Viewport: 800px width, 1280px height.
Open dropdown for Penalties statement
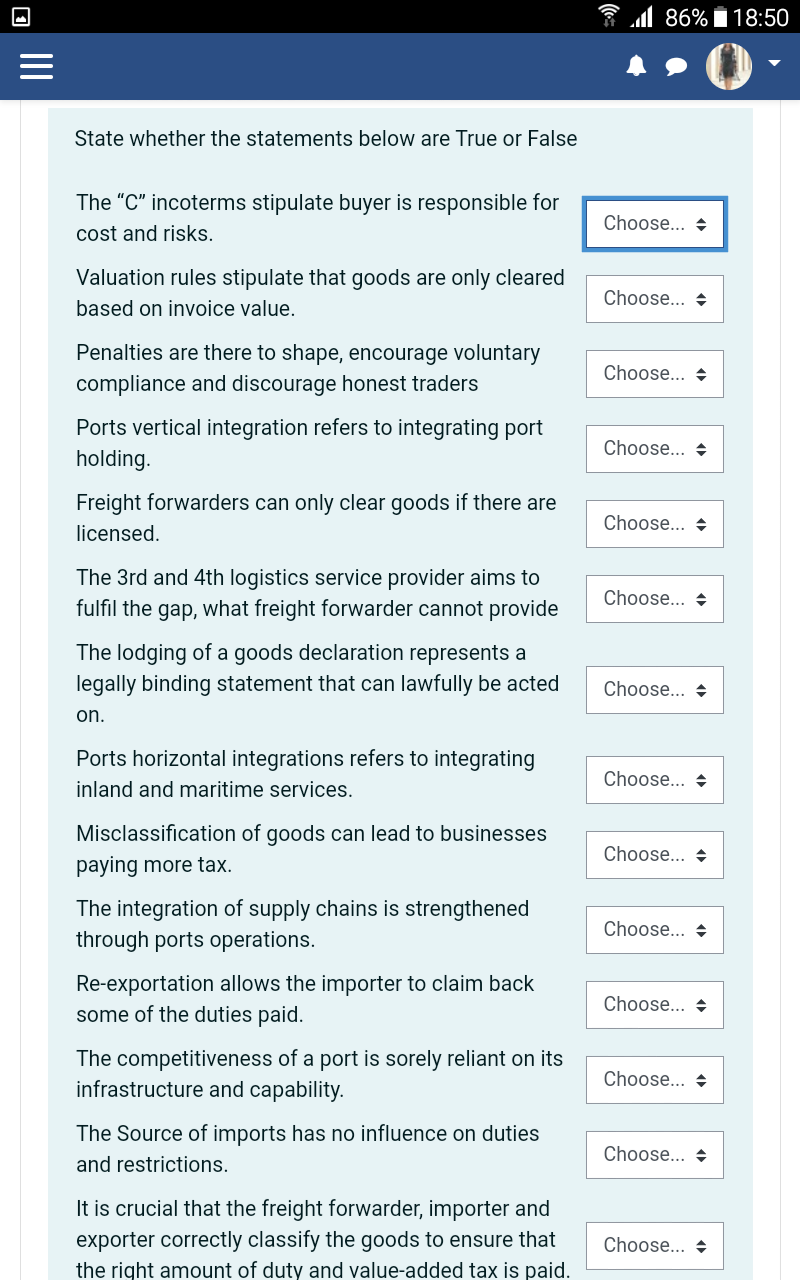pos(655,374)
